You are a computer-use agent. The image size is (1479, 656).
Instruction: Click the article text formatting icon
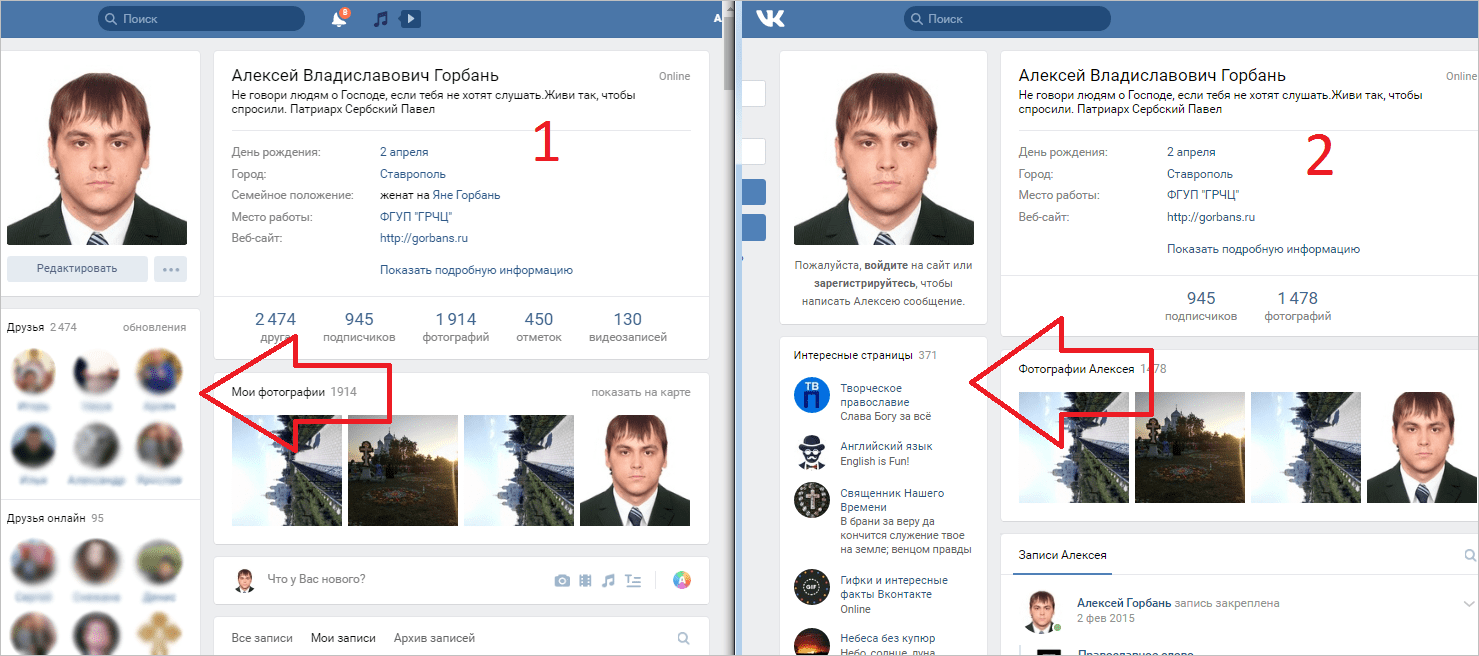pos(632,580)
